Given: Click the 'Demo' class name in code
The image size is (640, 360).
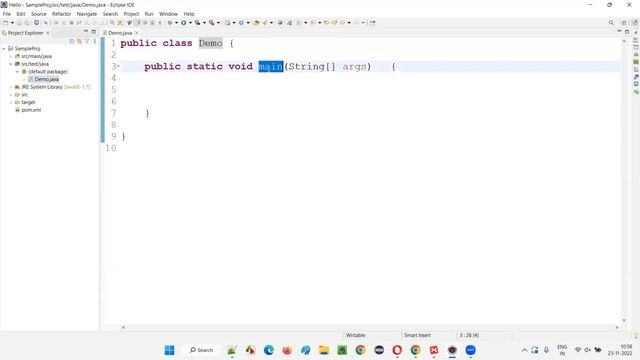Looking at the screenshot, I should [x=211, y=43].
